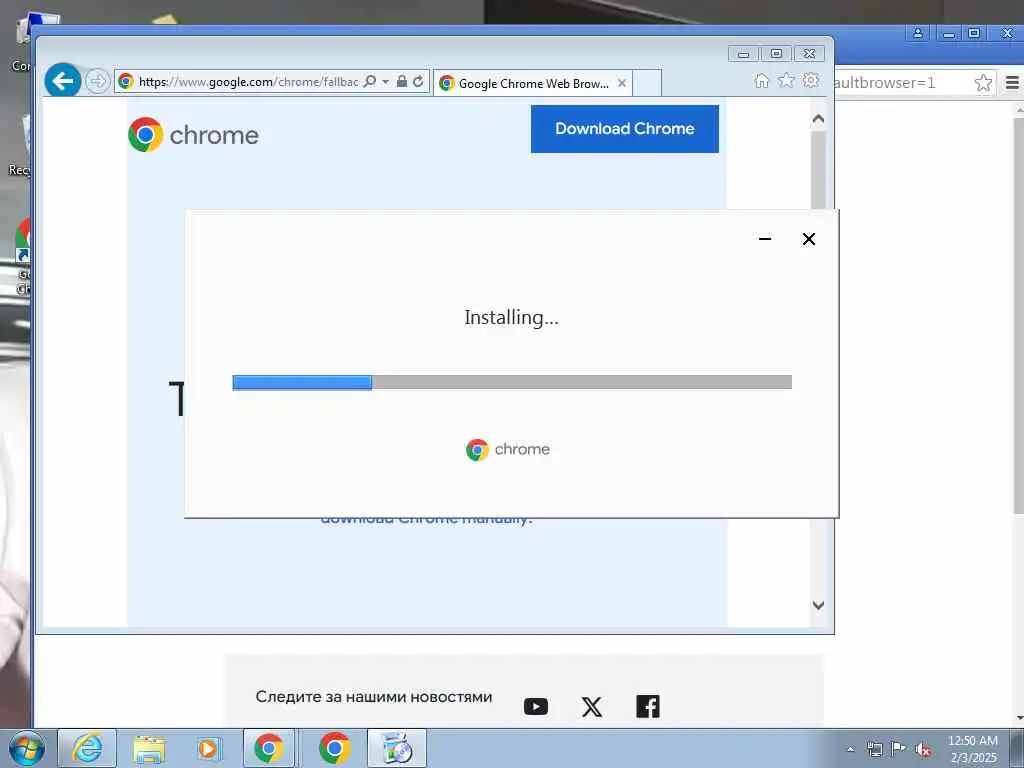The height and width of the screenshot is (768, 1024).
Task: Click the taskbar clock 12:50 AM
Action: [x=973, y=741]
